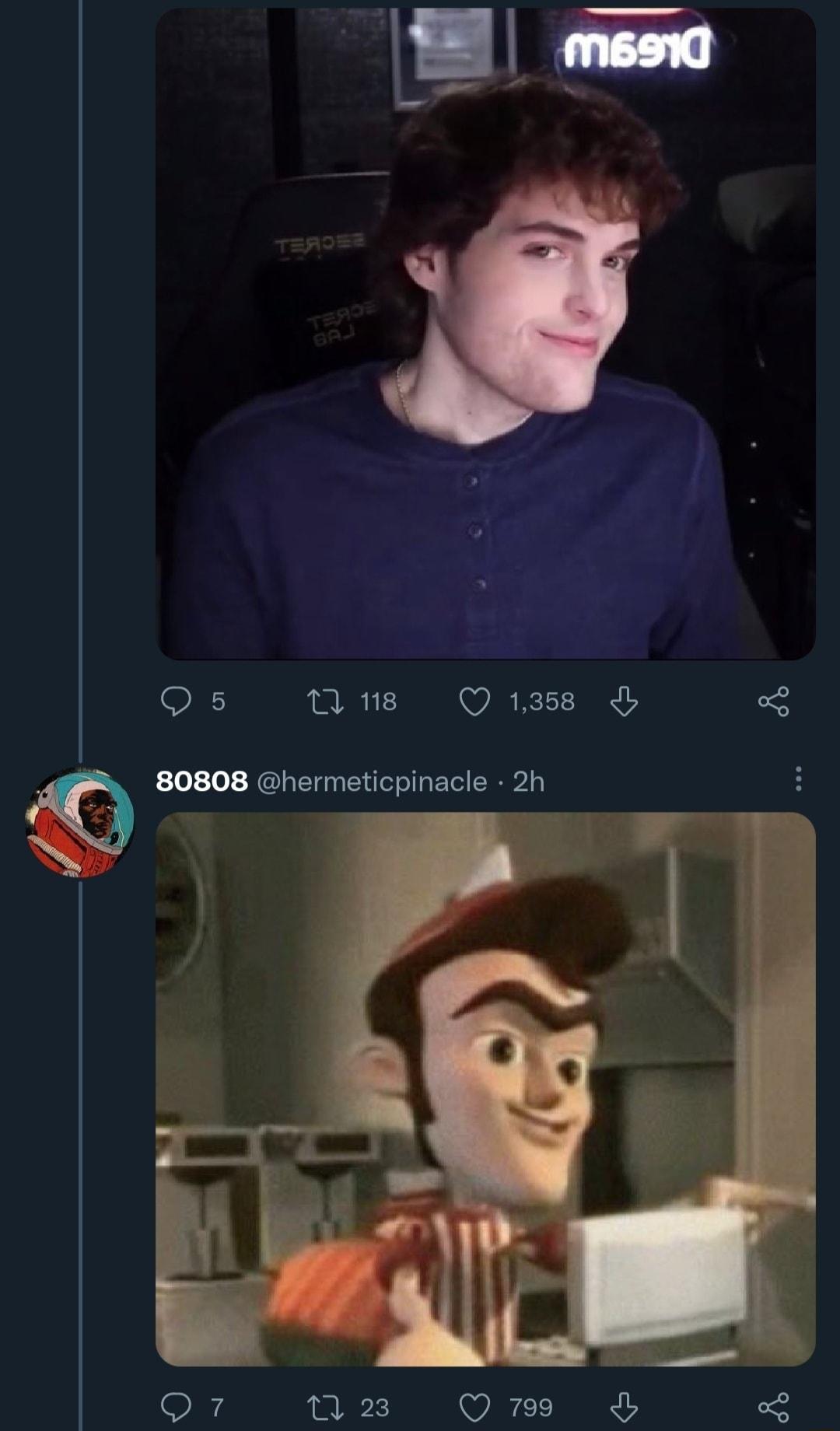Reply to the top tweet with 5 replies
This screenshot has width=840, height=1431.
pos(176,702)
